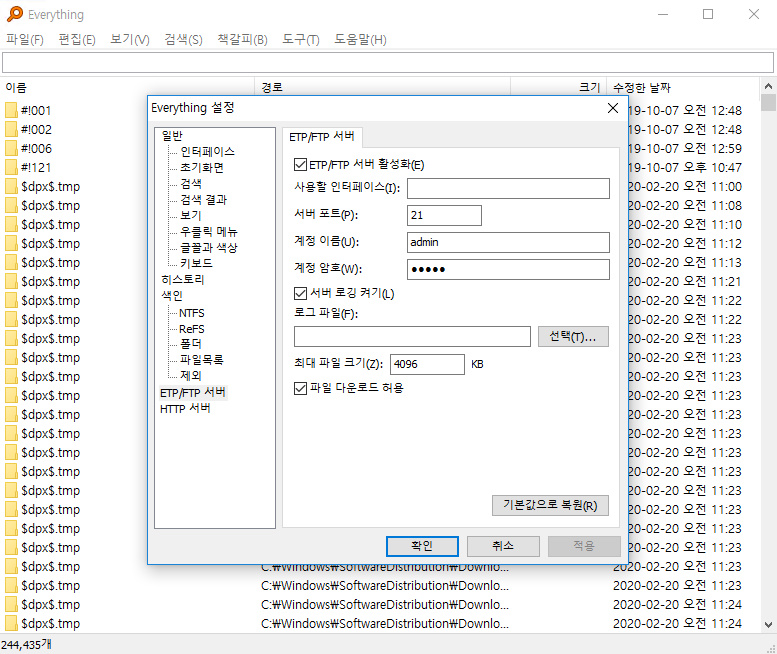Open the 책갈피(B) menu

pos(242,39)
